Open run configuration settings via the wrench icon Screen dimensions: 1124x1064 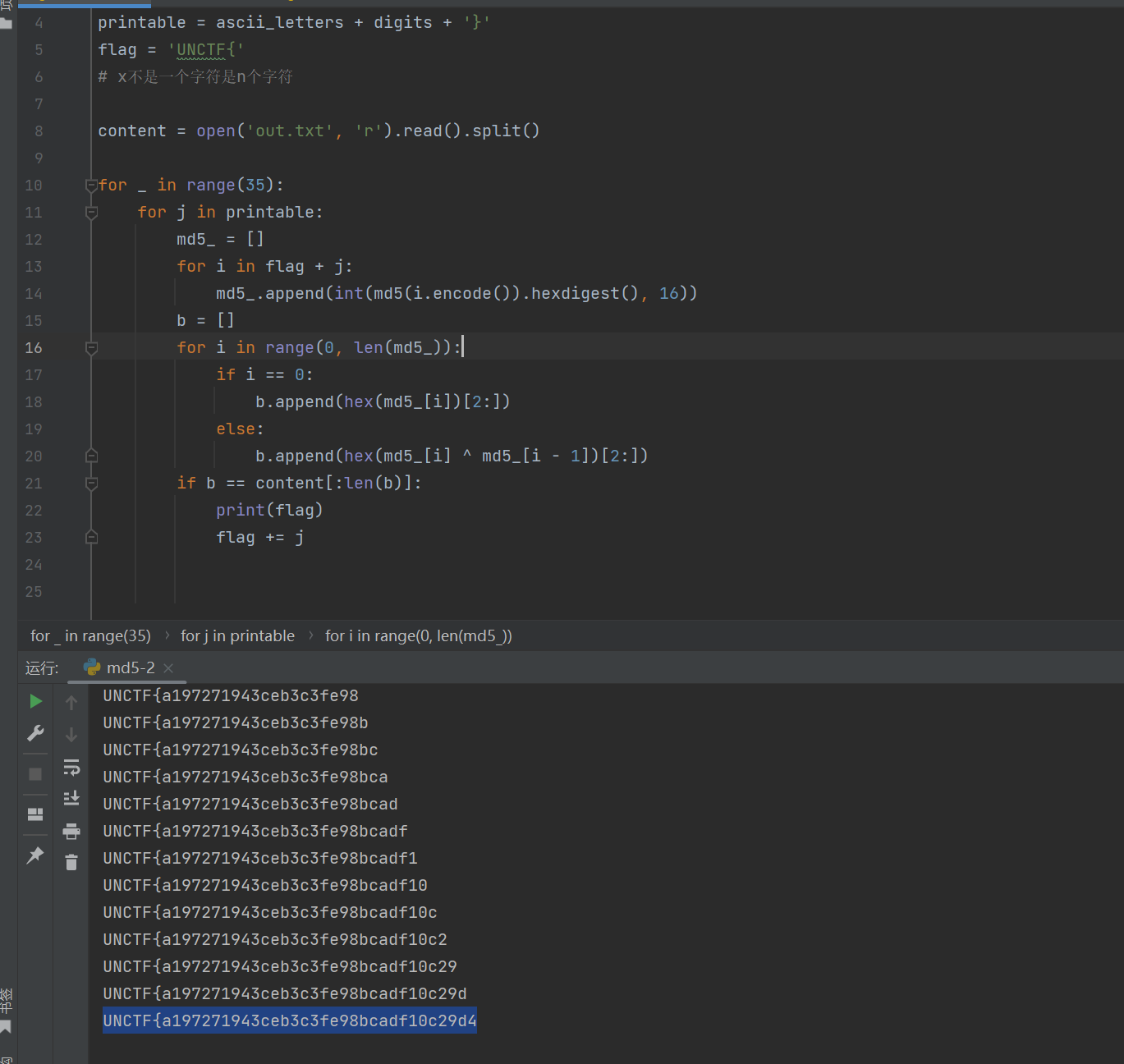(x=35, y=733)
